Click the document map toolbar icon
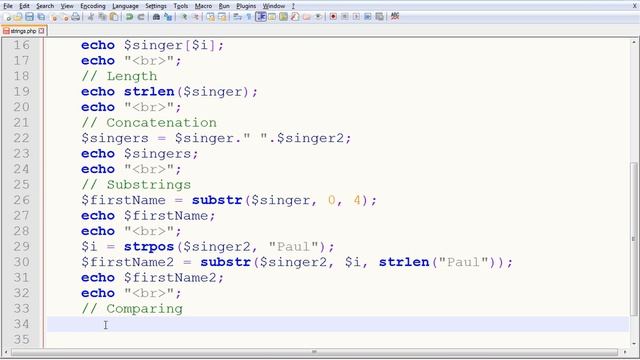Image resolution: width=640 pixels, height=360 pixels. [283, 17]
